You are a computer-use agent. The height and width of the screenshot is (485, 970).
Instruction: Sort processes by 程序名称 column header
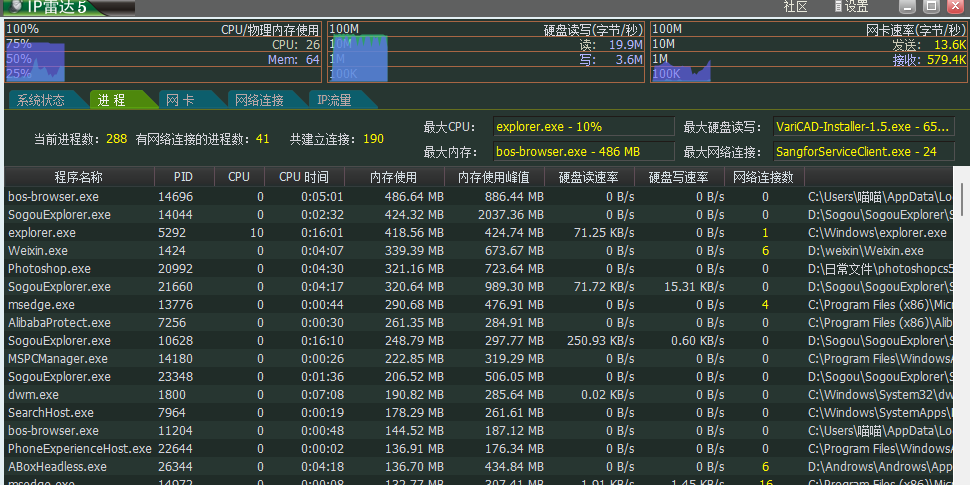coord(78,177)
